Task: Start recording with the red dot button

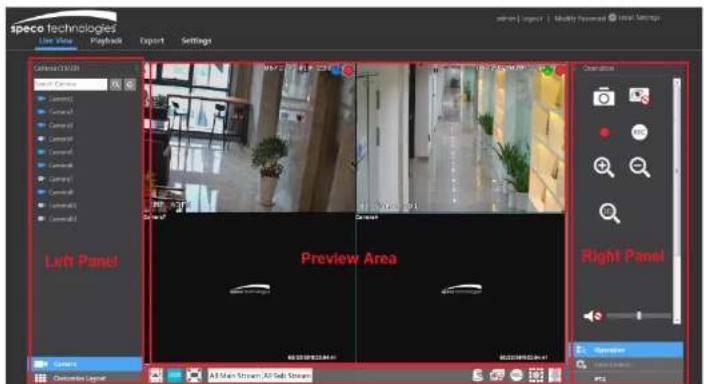Action: coord(604,132)
